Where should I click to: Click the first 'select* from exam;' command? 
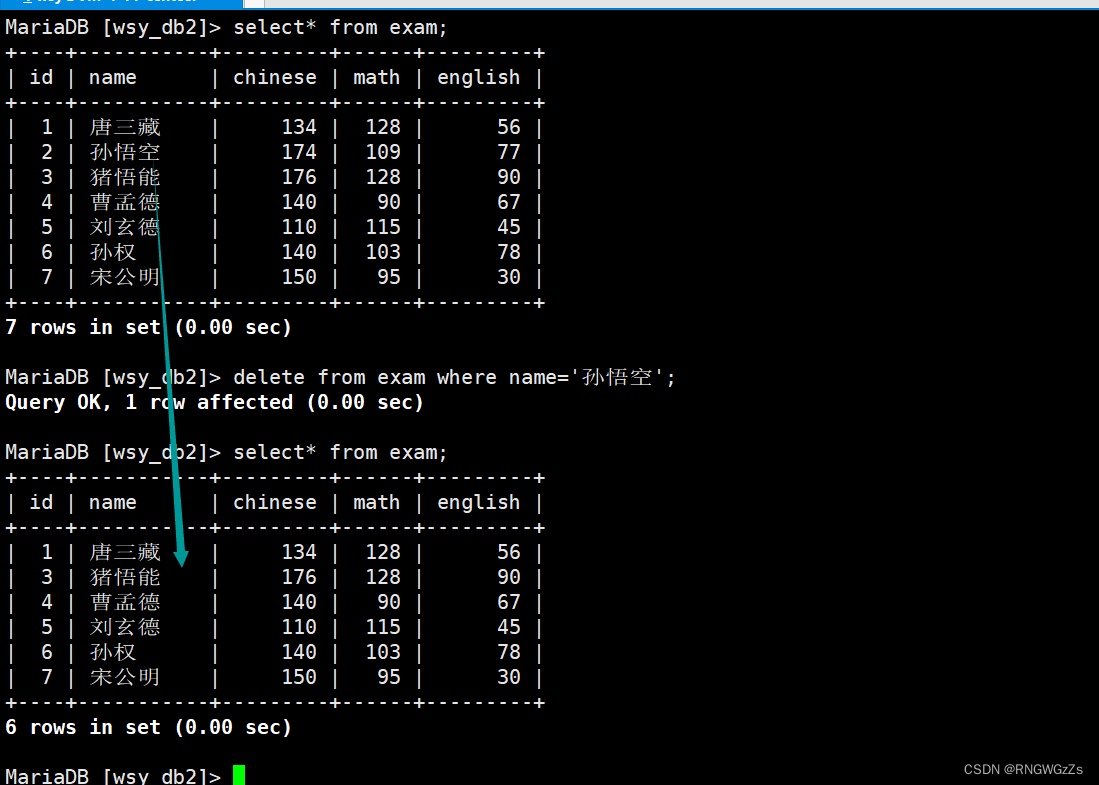tap(340, 27)
